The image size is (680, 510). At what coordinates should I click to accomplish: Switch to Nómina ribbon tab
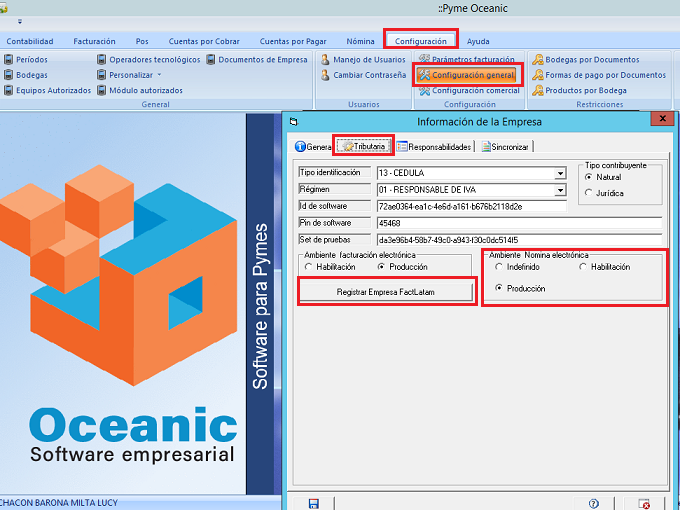tap(360, 41)
